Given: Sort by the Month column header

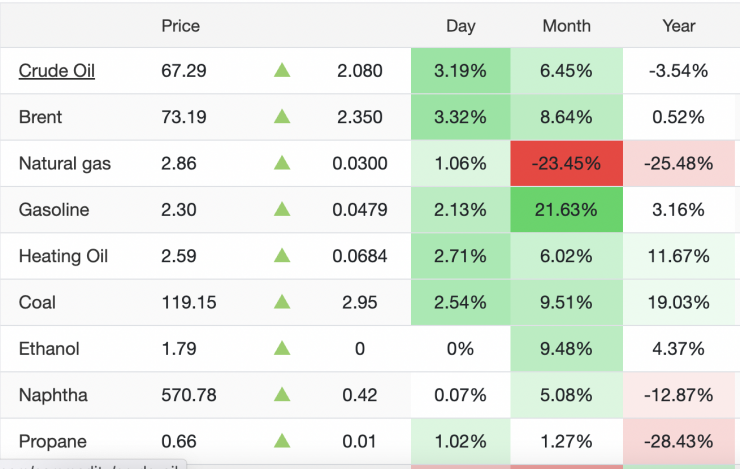Looking at the screenshot, I should [x=566, y=26].
